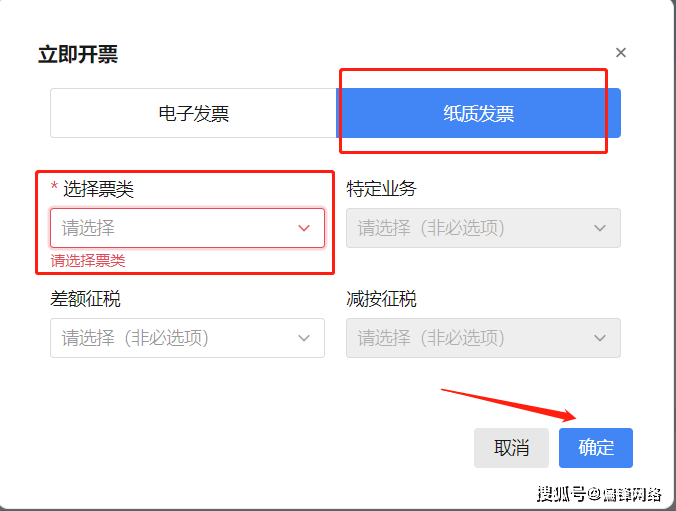676x511 pixels.
Task: Confirm with the 确定 button
Action: (596, 448)
